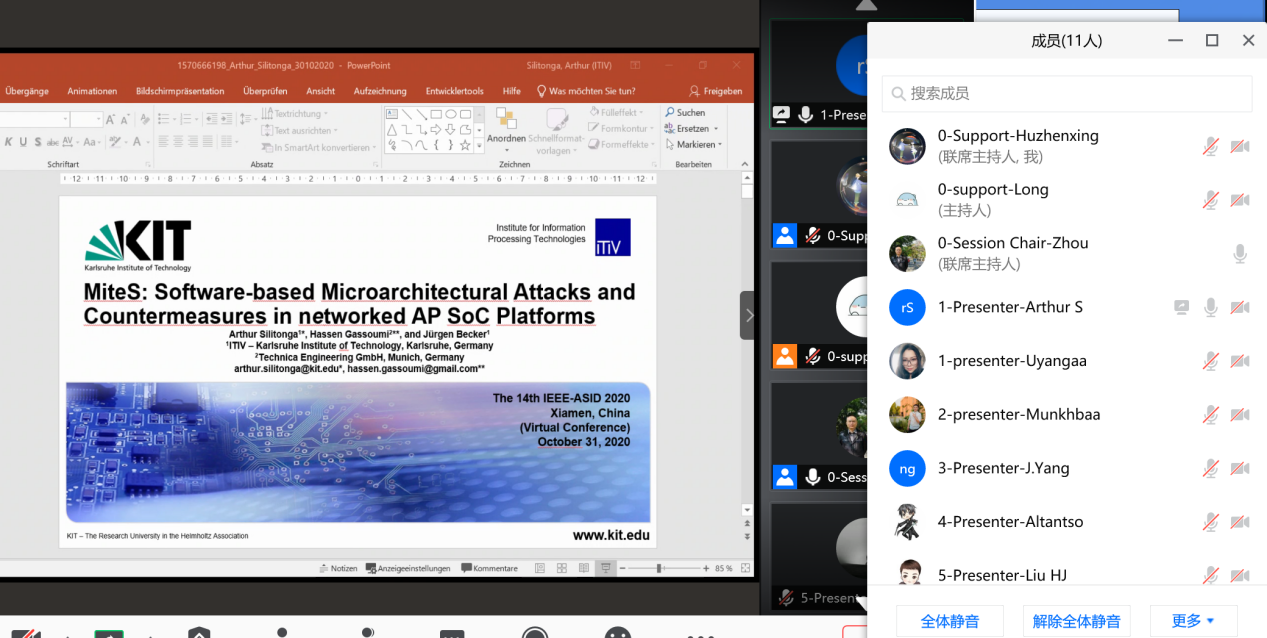Toggle camera for 3-Presenter-J.Yang
Image resolution: width=1267 pixels, height=638 pixels.
(1240, 468)
